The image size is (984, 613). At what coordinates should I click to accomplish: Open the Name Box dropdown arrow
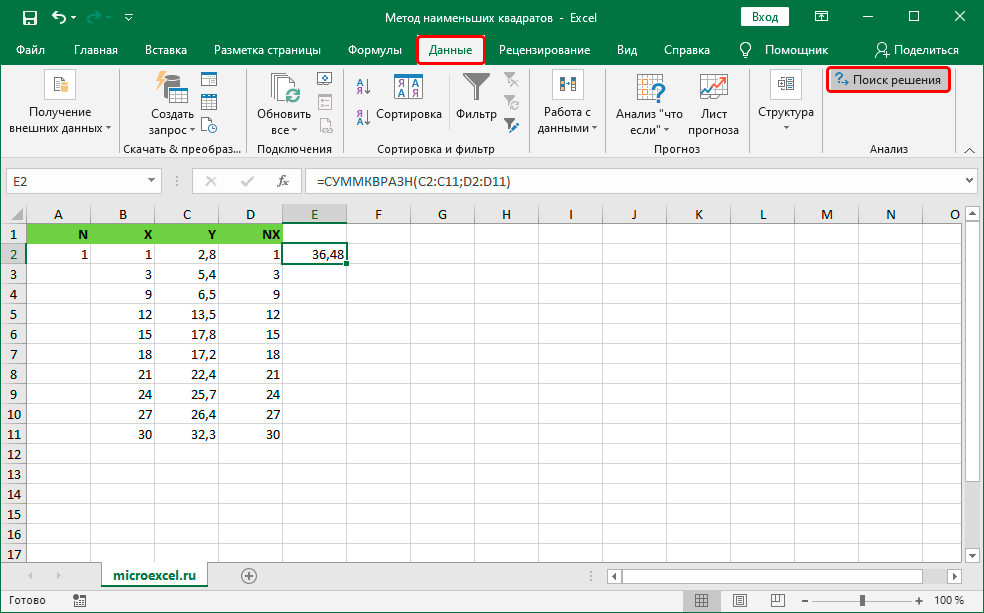[152, 182]
